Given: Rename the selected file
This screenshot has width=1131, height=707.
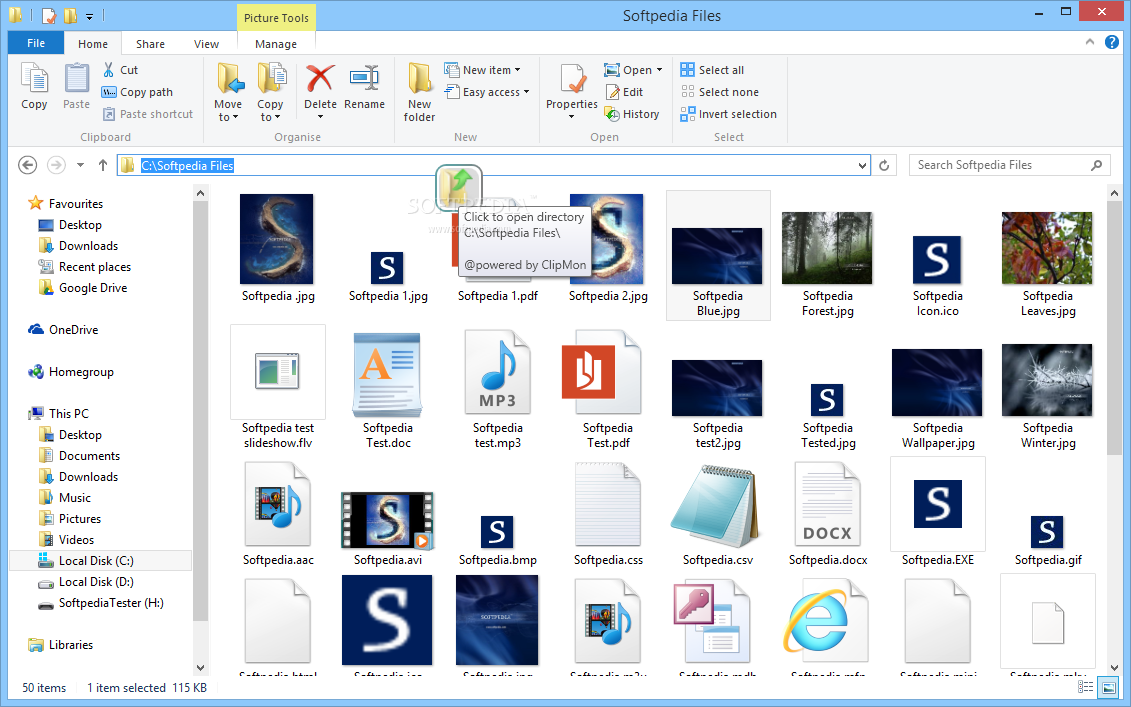Looking at the screenshot, I should [x=364, y=86].
